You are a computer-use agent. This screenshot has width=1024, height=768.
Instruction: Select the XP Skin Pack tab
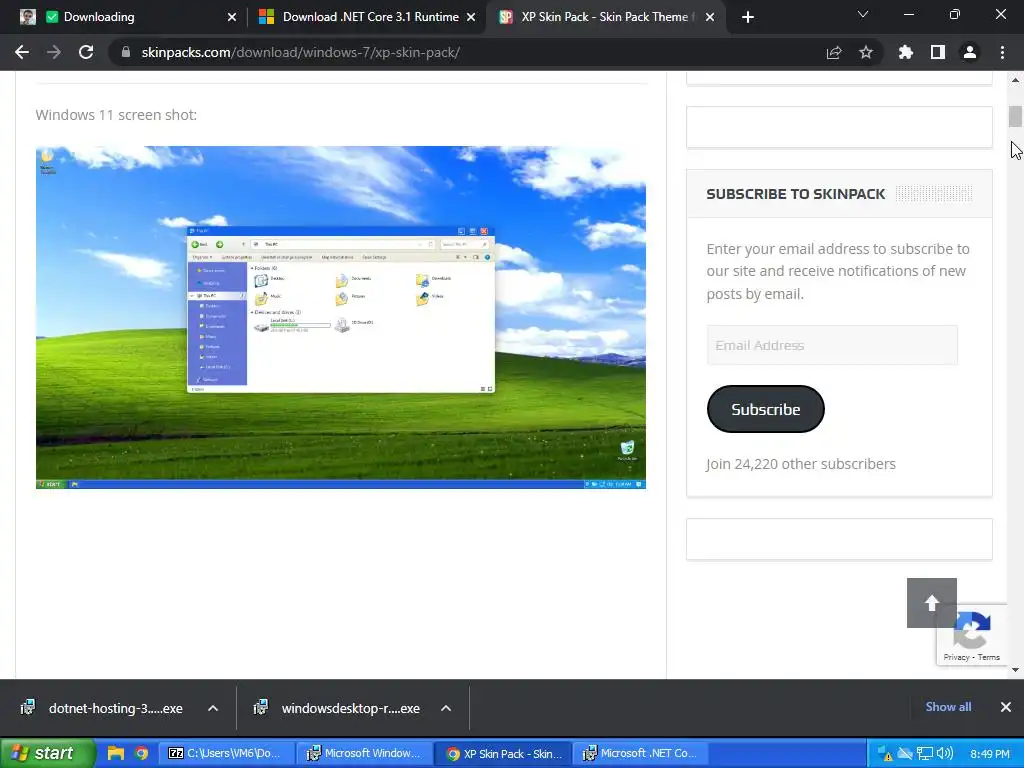point(604,17)
